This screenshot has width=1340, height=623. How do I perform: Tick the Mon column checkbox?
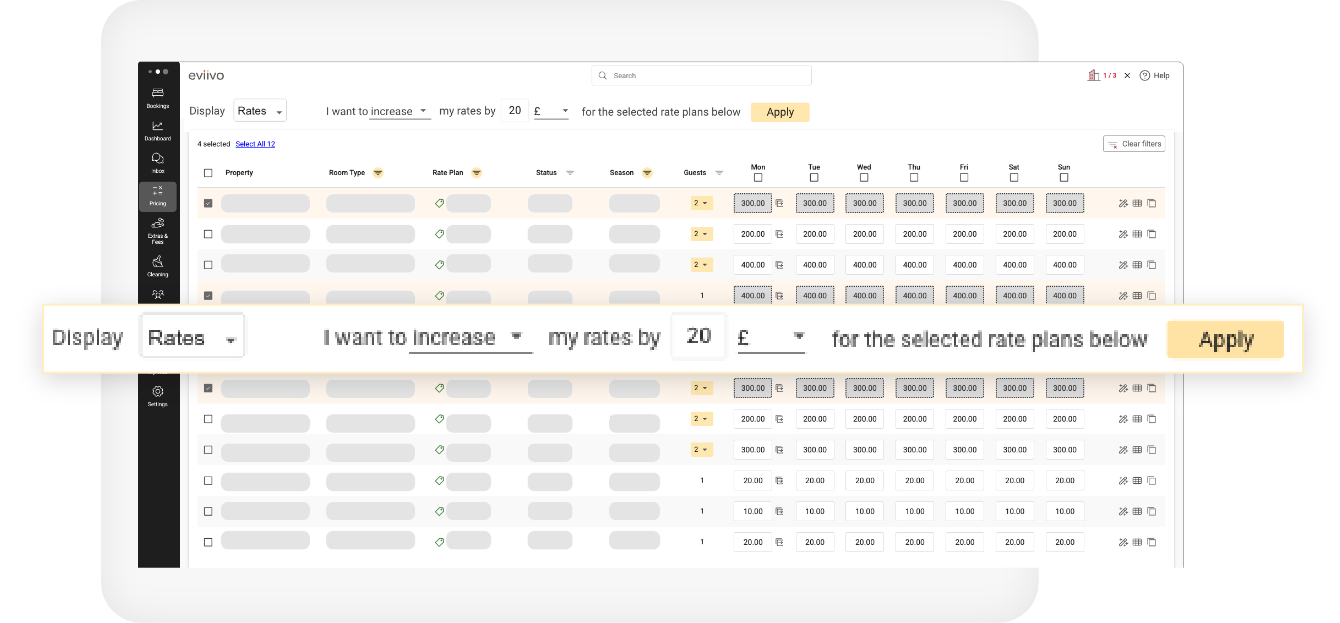pyautogui.click(x=758, y=178)
